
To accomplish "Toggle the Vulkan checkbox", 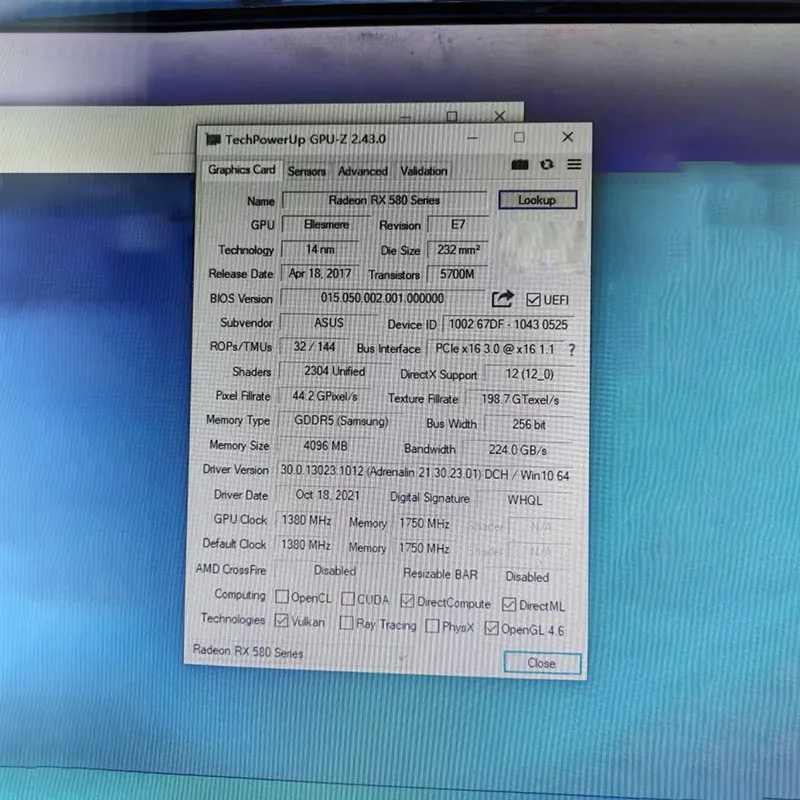I will [281, 620].
